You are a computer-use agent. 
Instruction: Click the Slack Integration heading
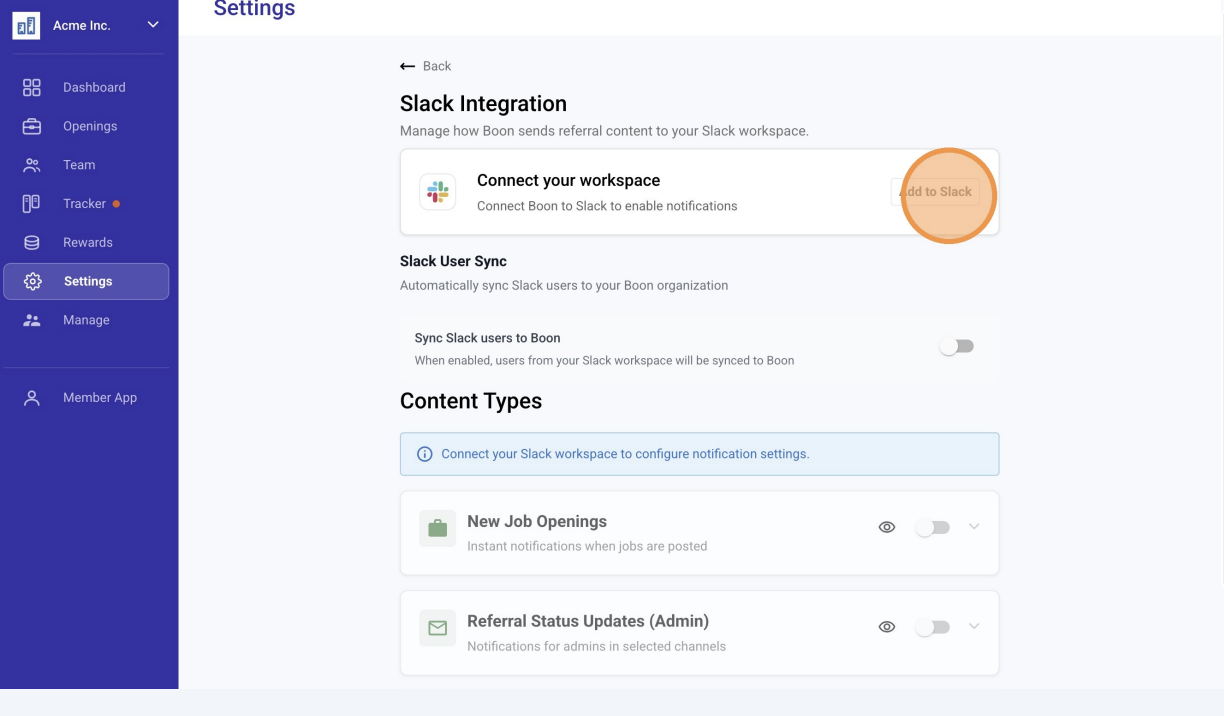[483, 104]
